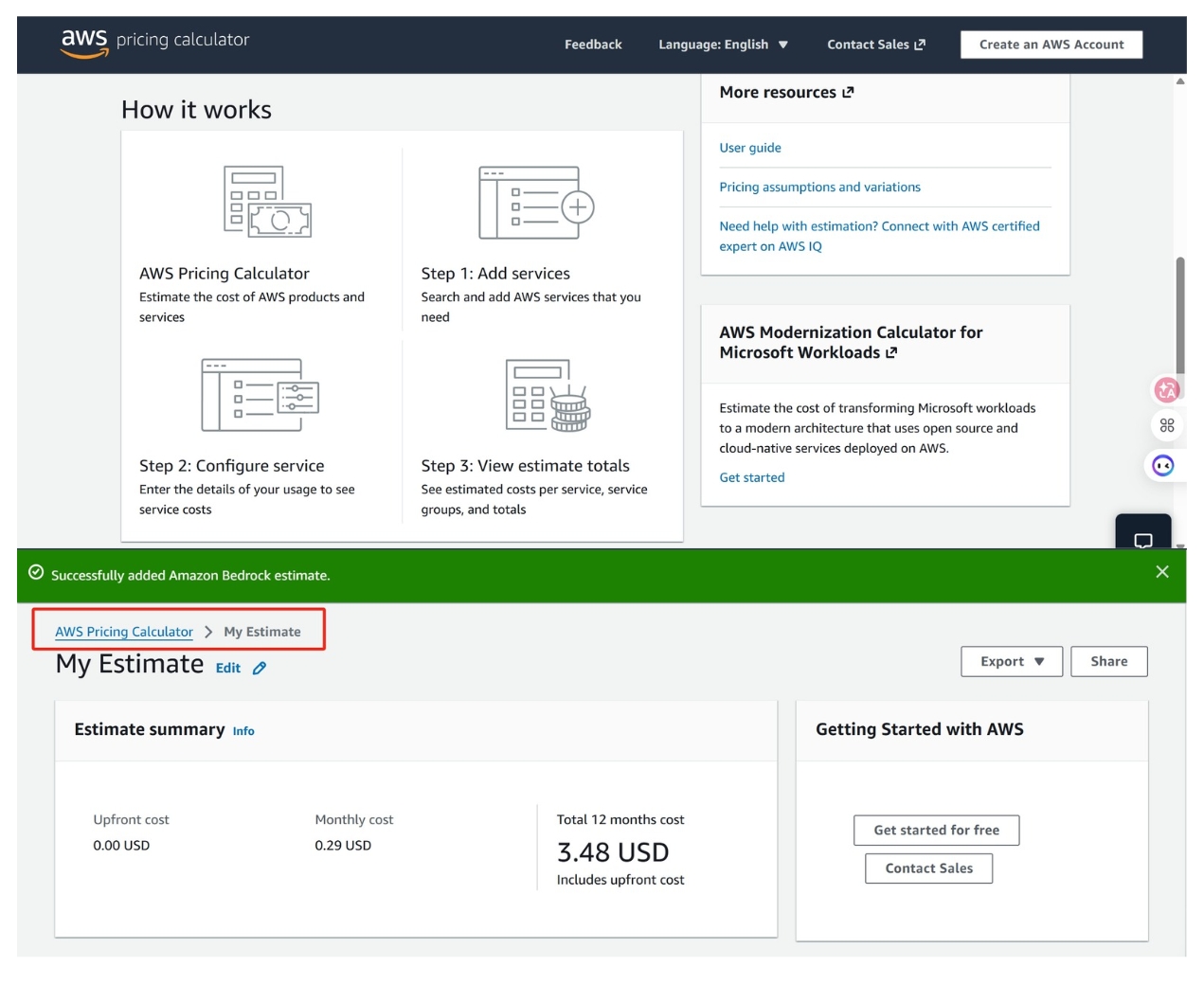Open Pricing assumptions and variations link
This screenshot has height=984, width=1204.
click(x=819, y=187)
